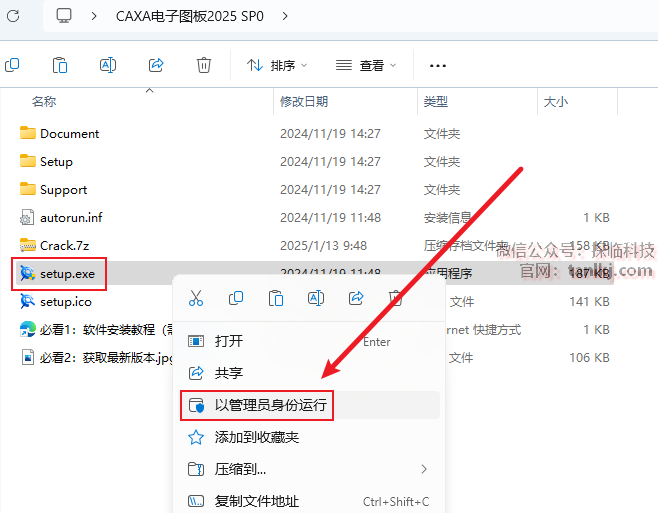This screenshot has width=658, height=513.
Task: Click the context menu Paste icon
Action: pos(276,298)
